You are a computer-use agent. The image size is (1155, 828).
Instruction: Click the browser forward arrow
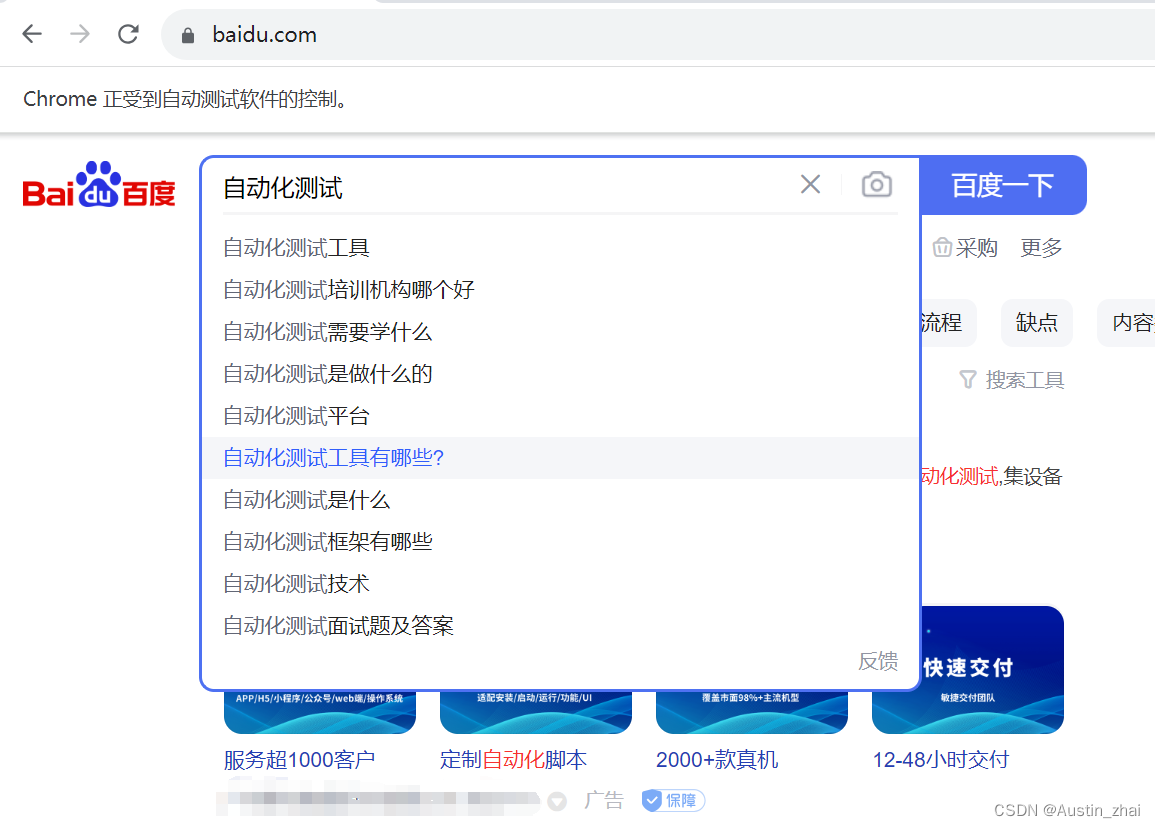pos(80,34)
